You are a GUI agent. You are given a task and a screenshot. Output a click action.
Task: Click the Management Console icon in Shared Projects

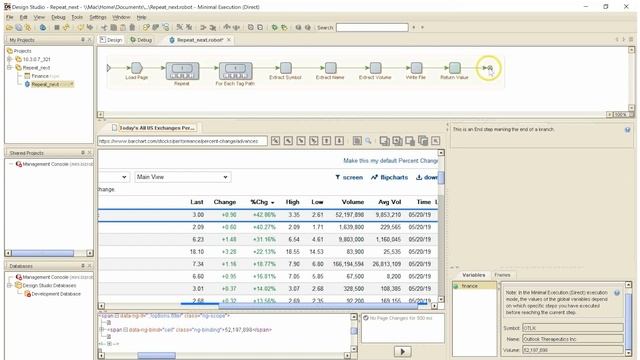pyautogui.click(x=19, y=164)
